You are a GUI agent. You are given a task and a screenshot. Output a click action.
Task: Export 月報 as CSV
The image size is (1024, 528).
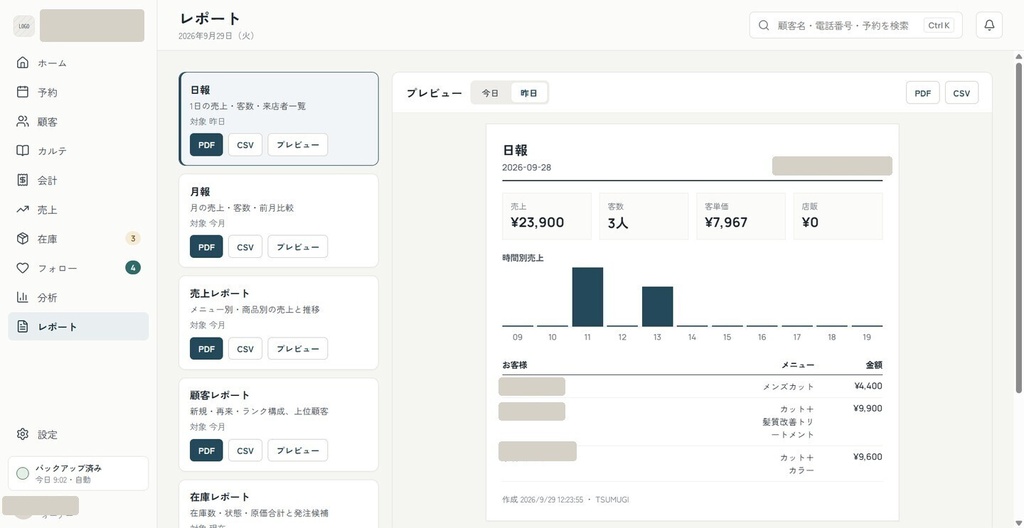click(x=245, y=247)
